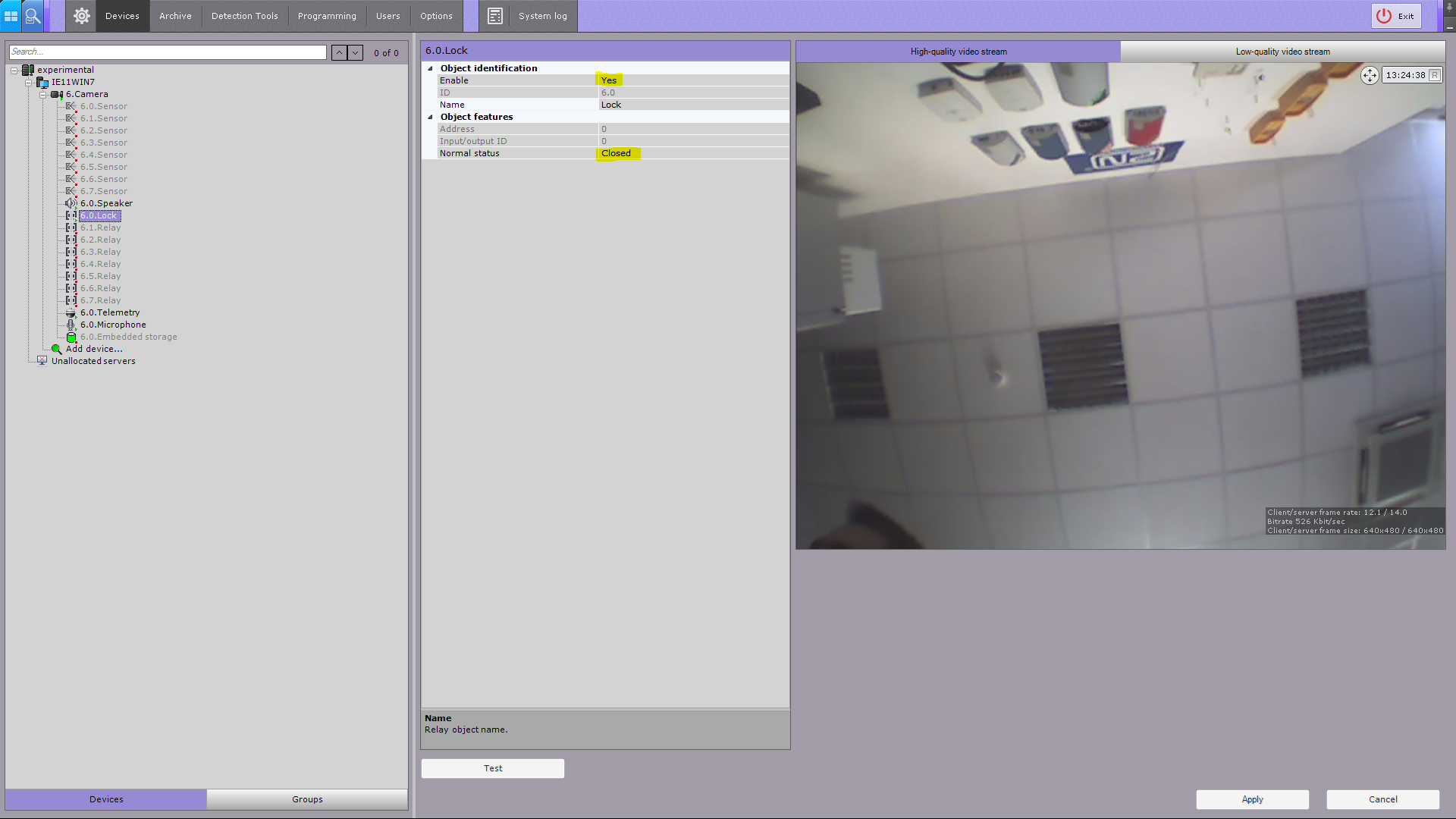Click the 6.0.Speaker icon in tree

click(71, 203)
